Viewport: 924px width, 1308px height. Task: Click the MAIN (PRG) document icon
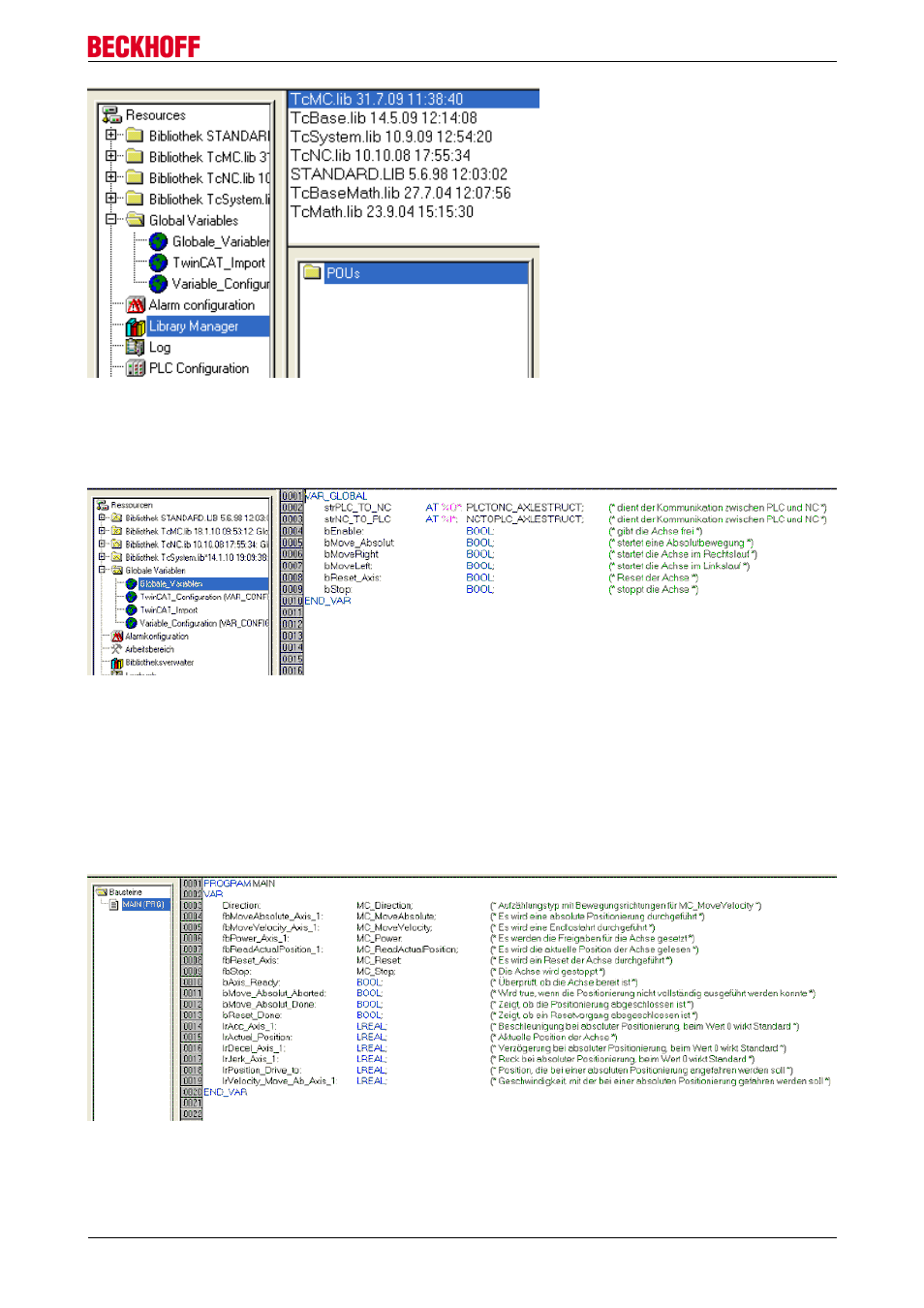coord(114,904)
